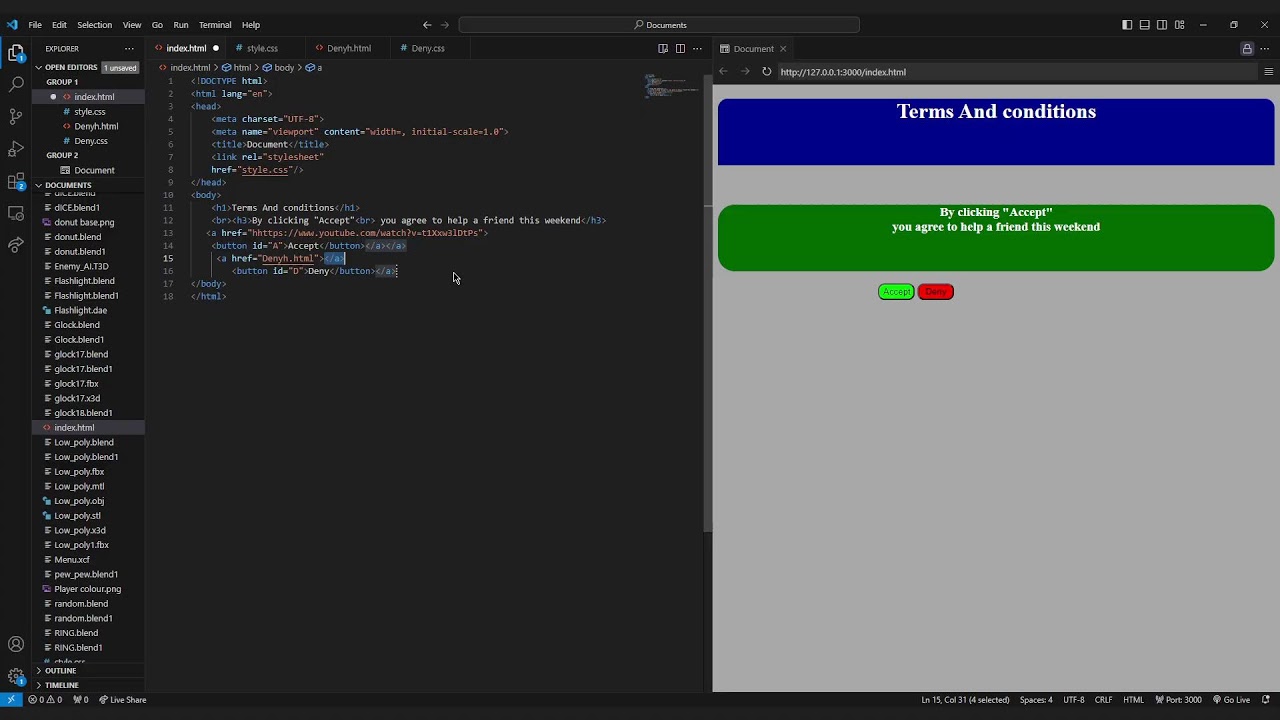This screenshot has height=720, width=1280.
Task: Click Ln 15, Col 31 cursor position indicator
Action: 965,700
